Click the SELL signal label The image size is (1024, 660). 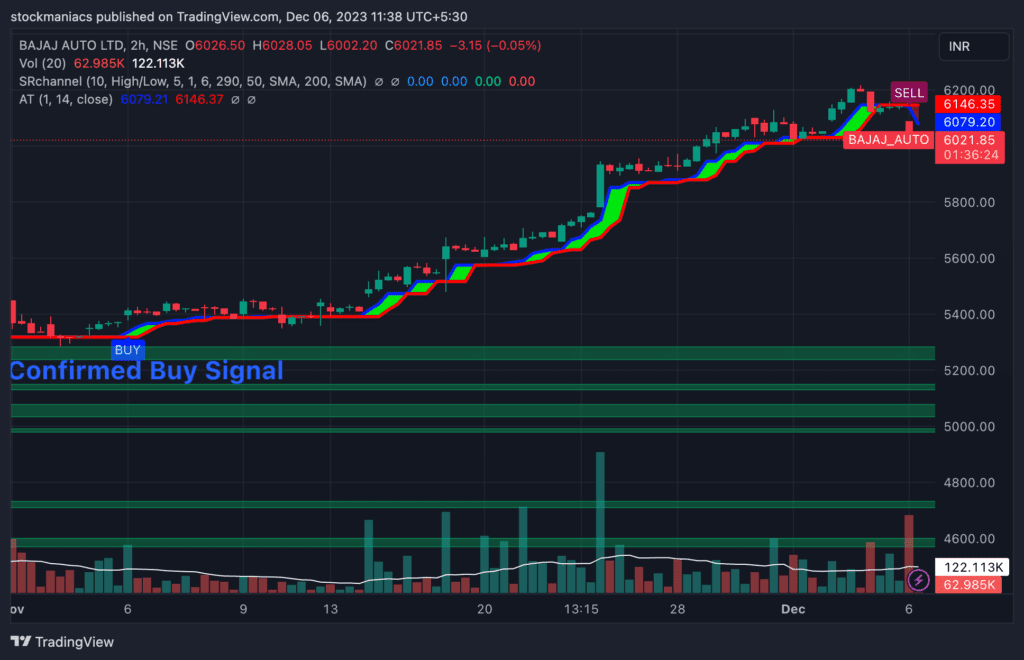click(908, 93)
